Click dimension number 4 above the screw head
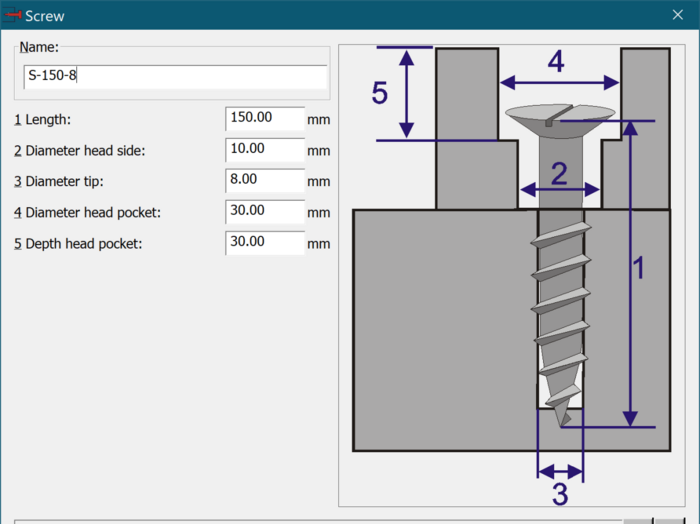The image size is (700, 524). (555, 62)
